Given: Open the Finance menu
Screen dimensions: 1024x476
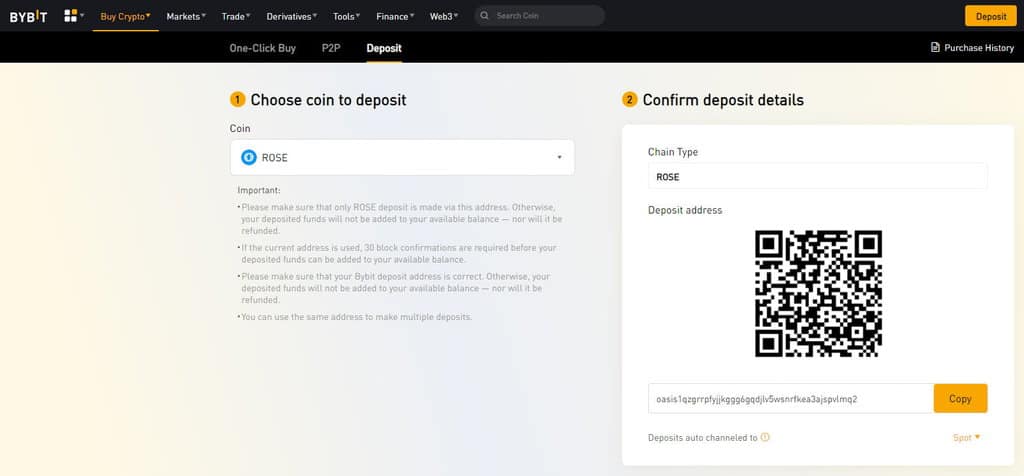Looking at the screenshot, I should coord(396,16).
